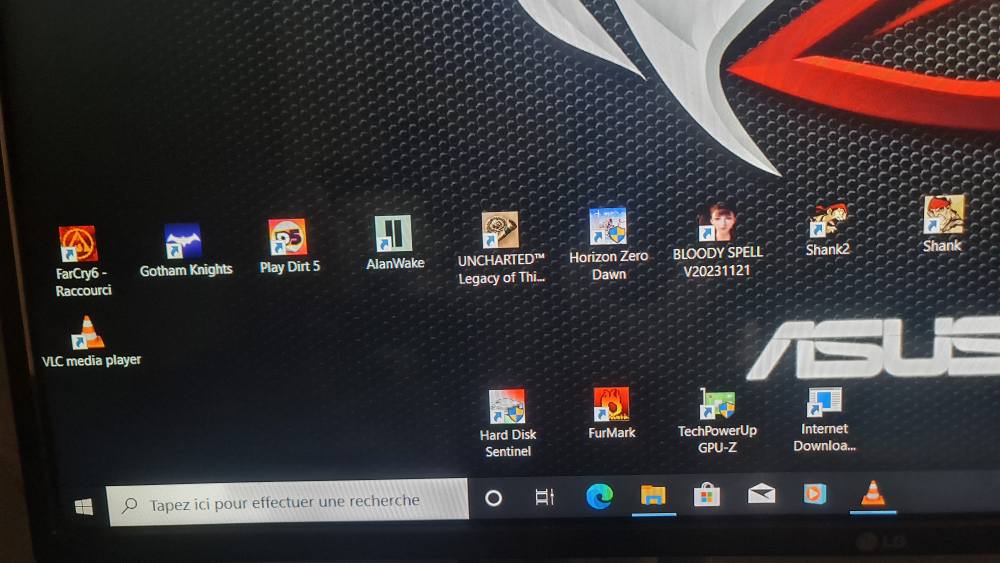
Task: Click the Internet Downloa... desktop shortcut
Action: [x=824, y=402]
